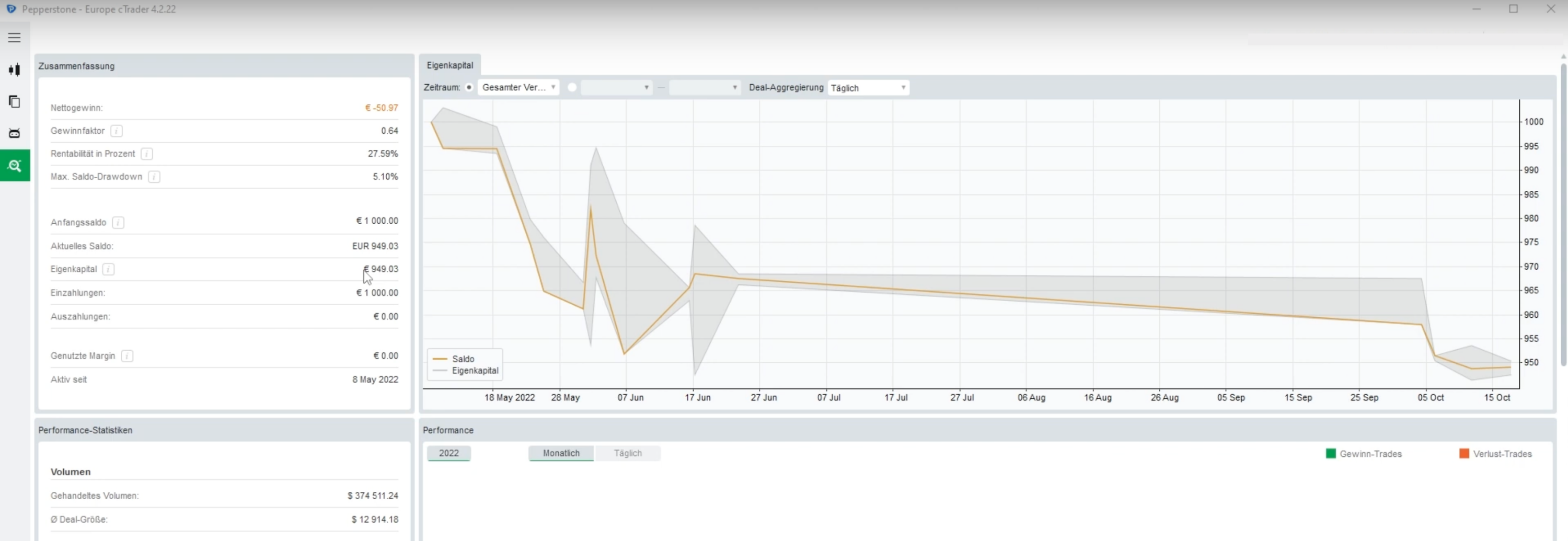1568x541 pixels.
Task: Open the start date dropdown
Action: pos(616,88)
